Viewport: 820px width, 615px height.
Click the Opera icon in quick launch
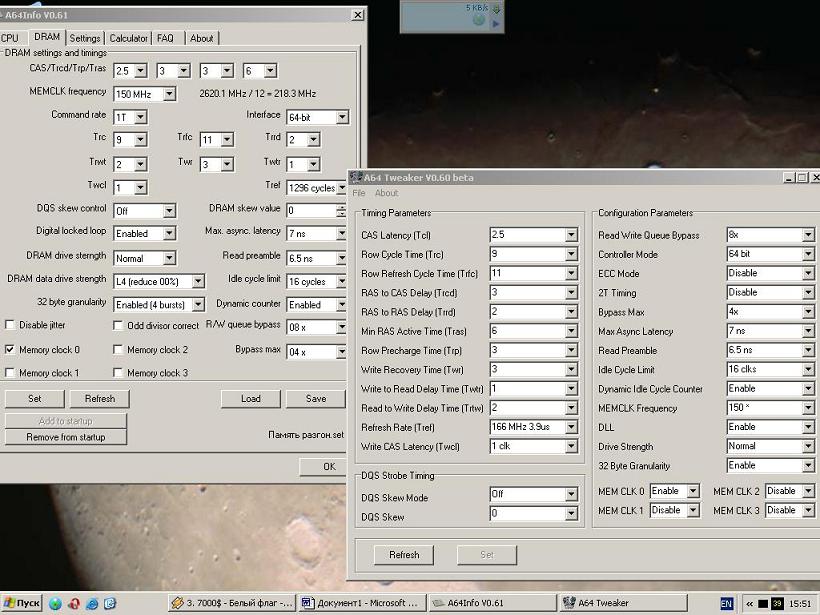(x=74, y=603)
